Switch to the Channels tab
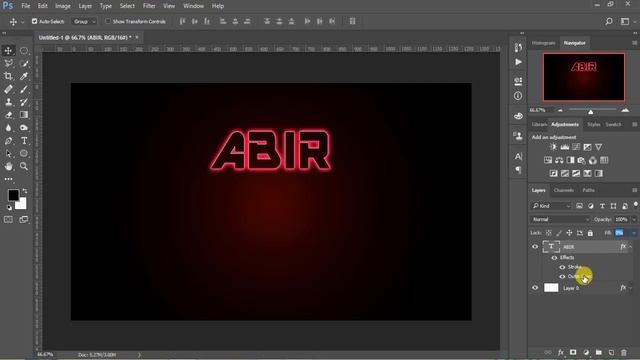The width and height of the screenshot is (640, 360). [x=564, y=190]
